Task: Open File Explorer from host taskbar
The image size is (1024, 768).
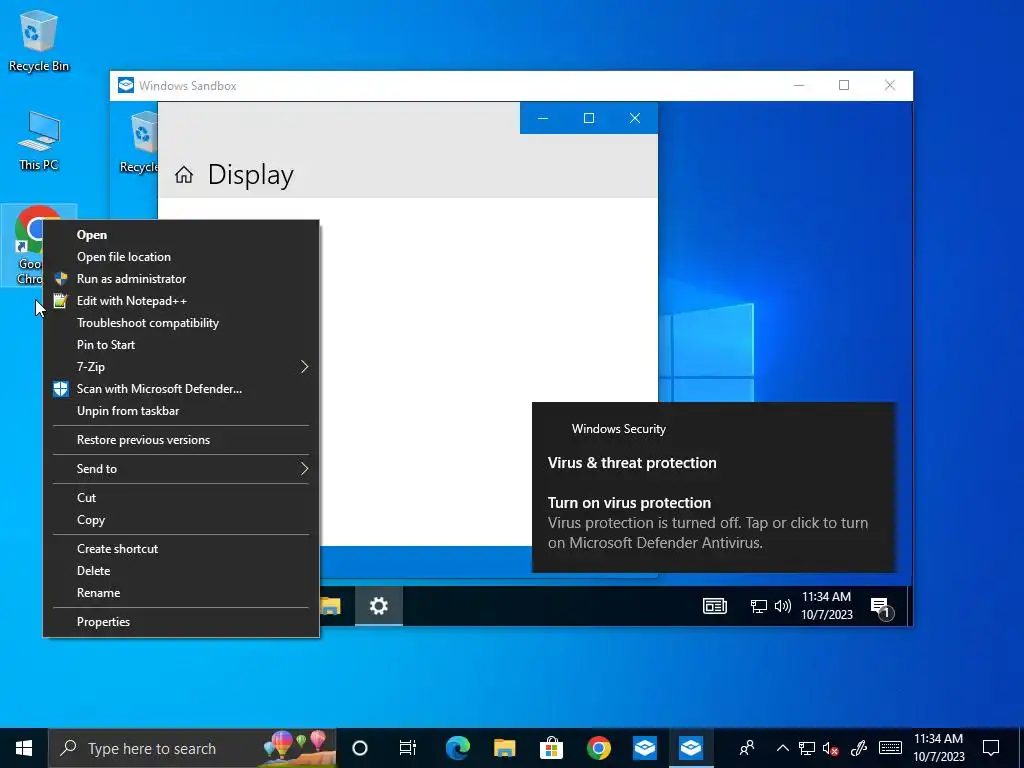Action: tap(504, 748)
